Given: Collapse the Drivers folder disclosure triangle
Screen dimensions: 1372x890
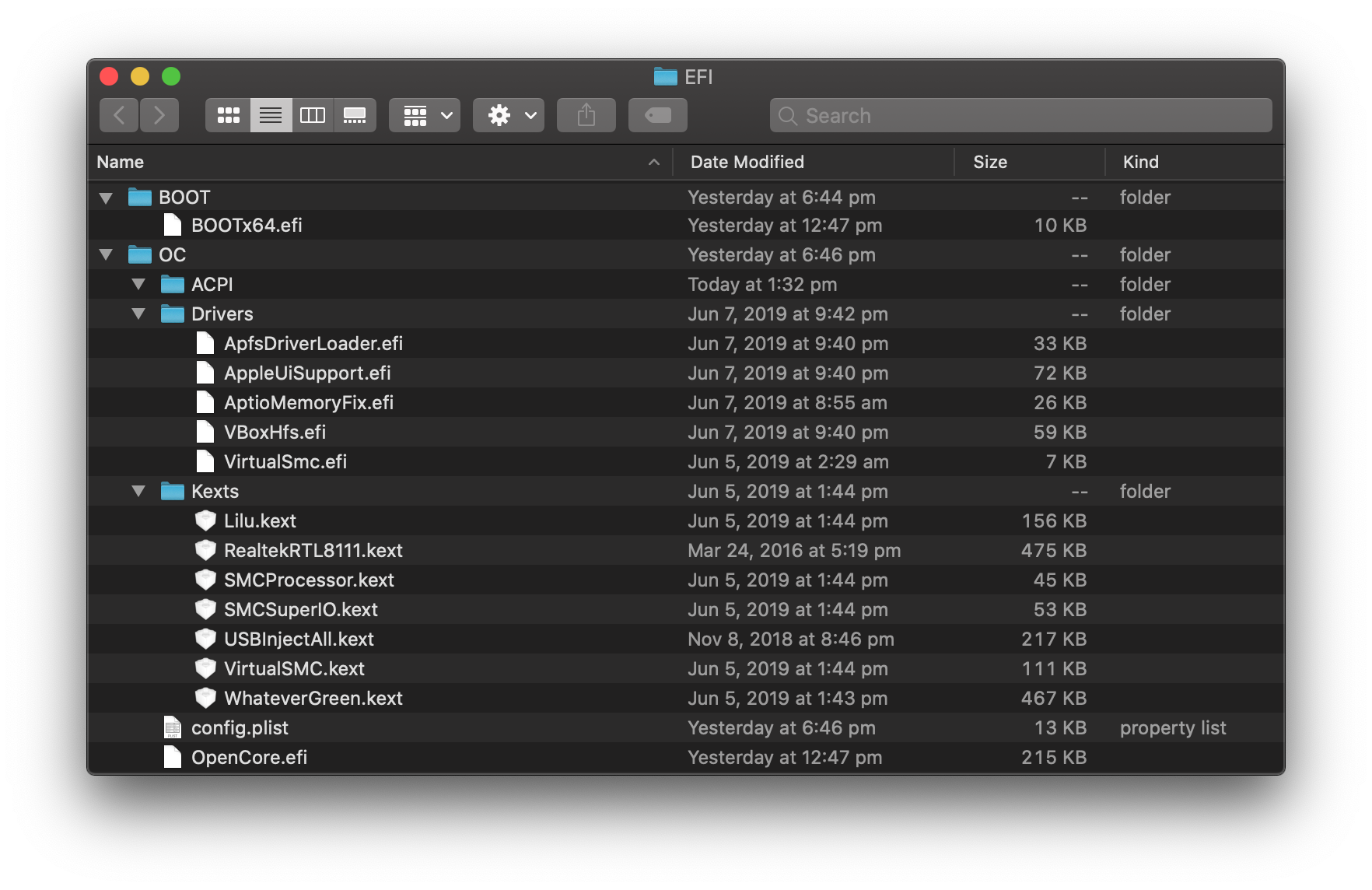Looking at the screenshot, I should click(139, 314).
